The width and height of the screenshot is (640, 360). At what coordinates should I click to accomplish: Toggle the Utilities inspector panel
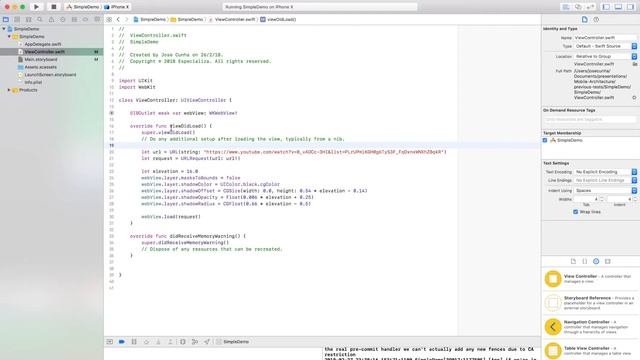click(631, 7)
